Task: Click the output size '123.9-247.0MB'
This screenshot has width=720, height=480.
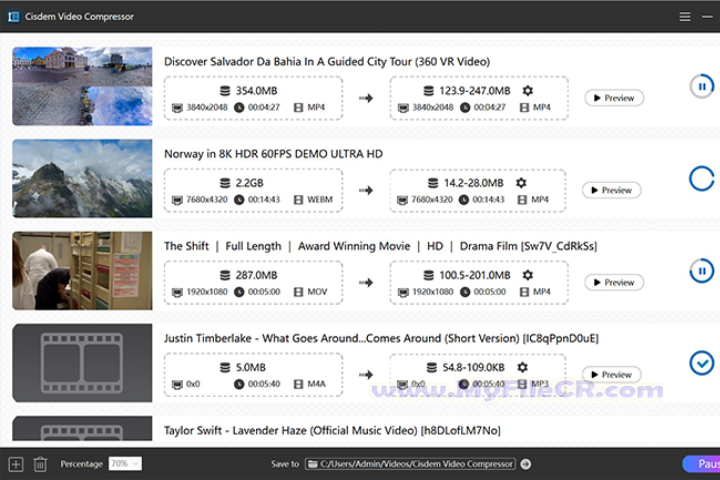Action: [474, 90]
